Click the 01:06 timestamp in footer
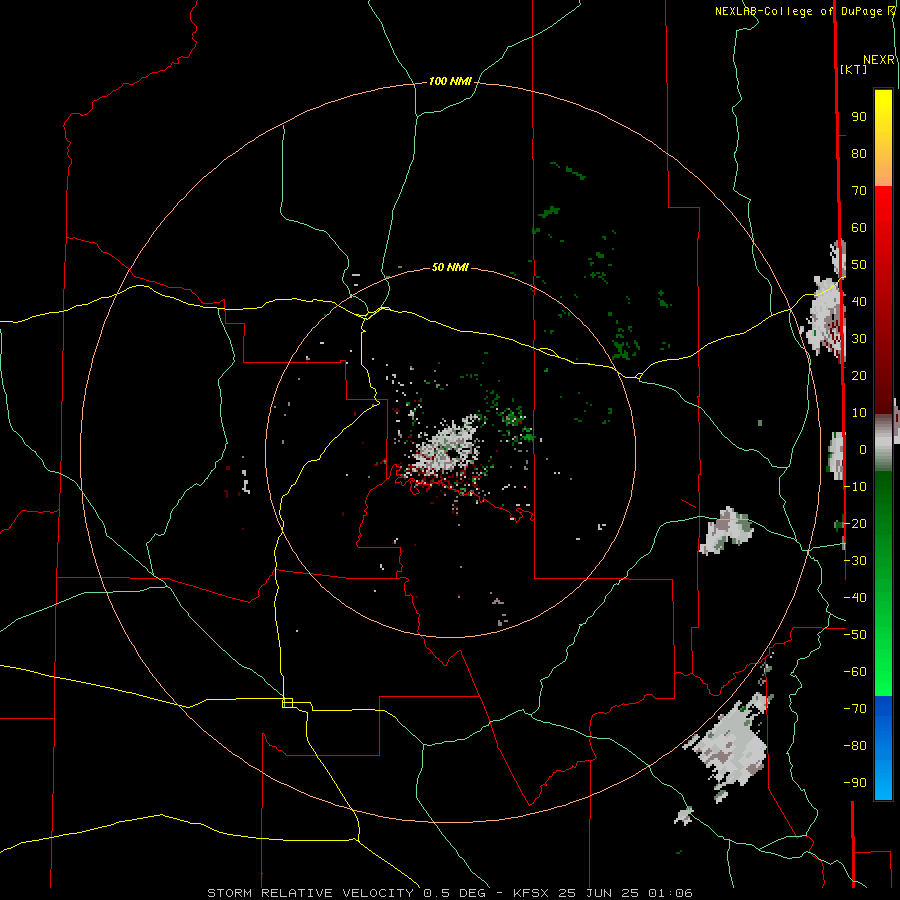This screenshot has width=900, height=900. (x=671, y=893)
